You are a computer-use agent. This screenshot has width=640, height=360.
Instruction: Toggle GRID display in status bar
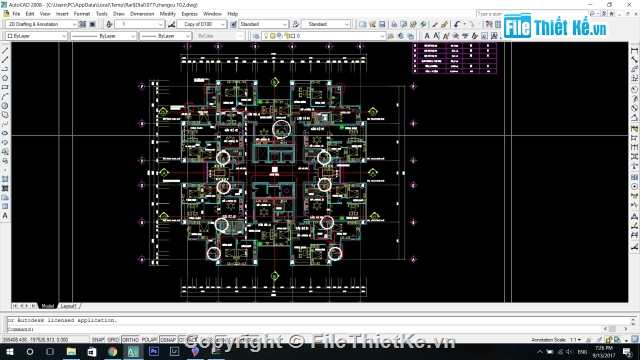tap(113, 340)
